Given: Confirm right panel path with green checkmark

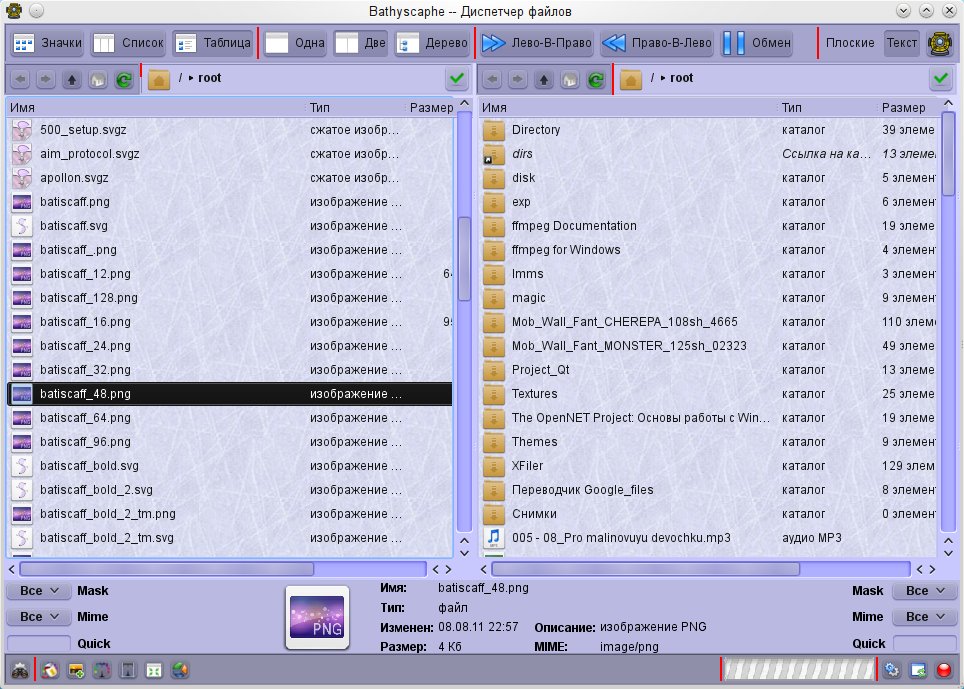Looking at the screenshot, I should (941, 79).
